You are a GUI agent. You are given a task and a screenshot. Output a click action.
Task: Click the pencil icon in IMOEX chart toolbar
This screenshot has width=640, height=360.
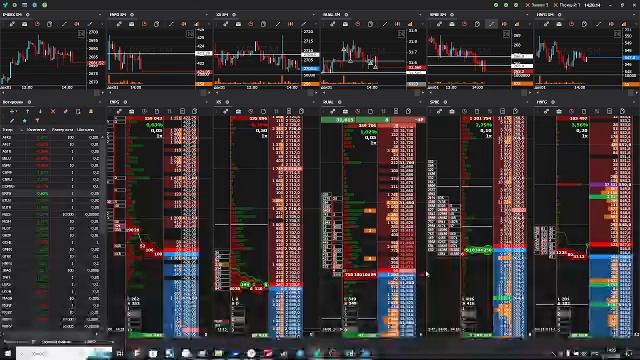pos(89,24)
